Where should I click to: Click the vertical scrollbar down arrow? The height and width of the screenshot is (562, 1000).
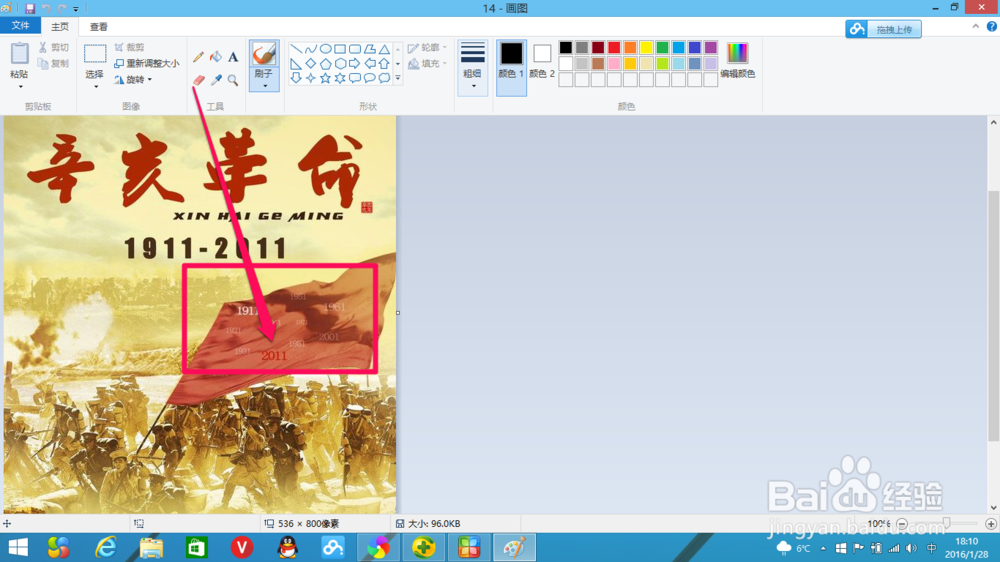point(994,508)
